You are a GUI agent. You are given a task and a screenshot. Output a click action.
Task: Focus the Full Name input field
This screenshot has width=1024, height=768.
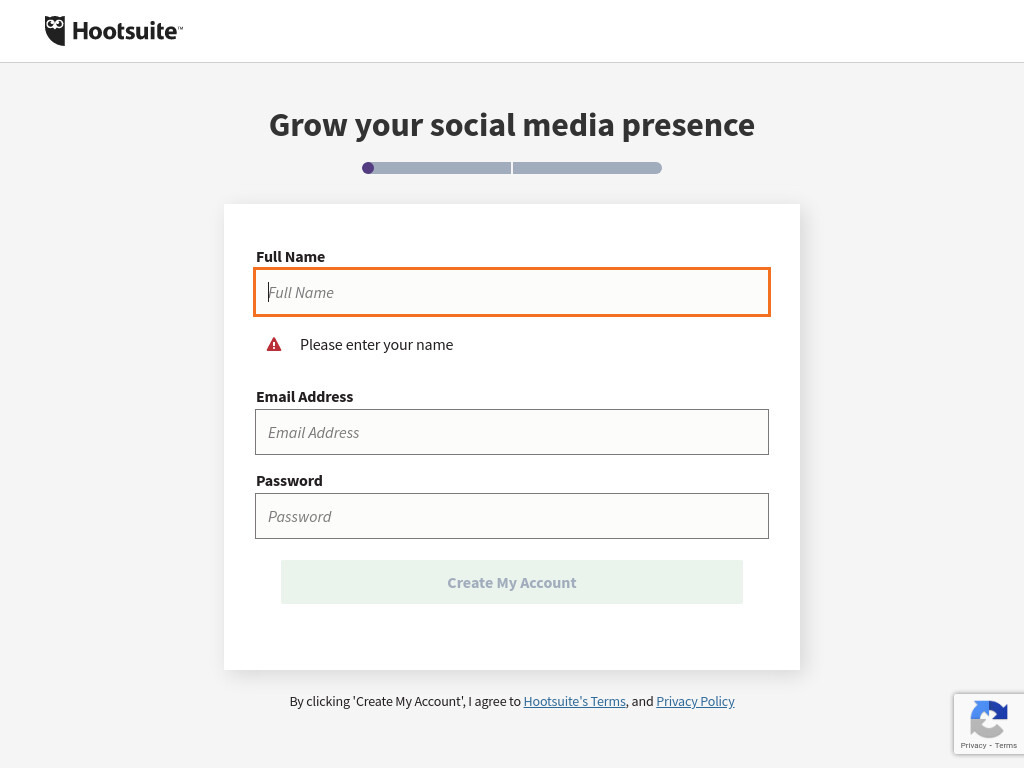512,292
